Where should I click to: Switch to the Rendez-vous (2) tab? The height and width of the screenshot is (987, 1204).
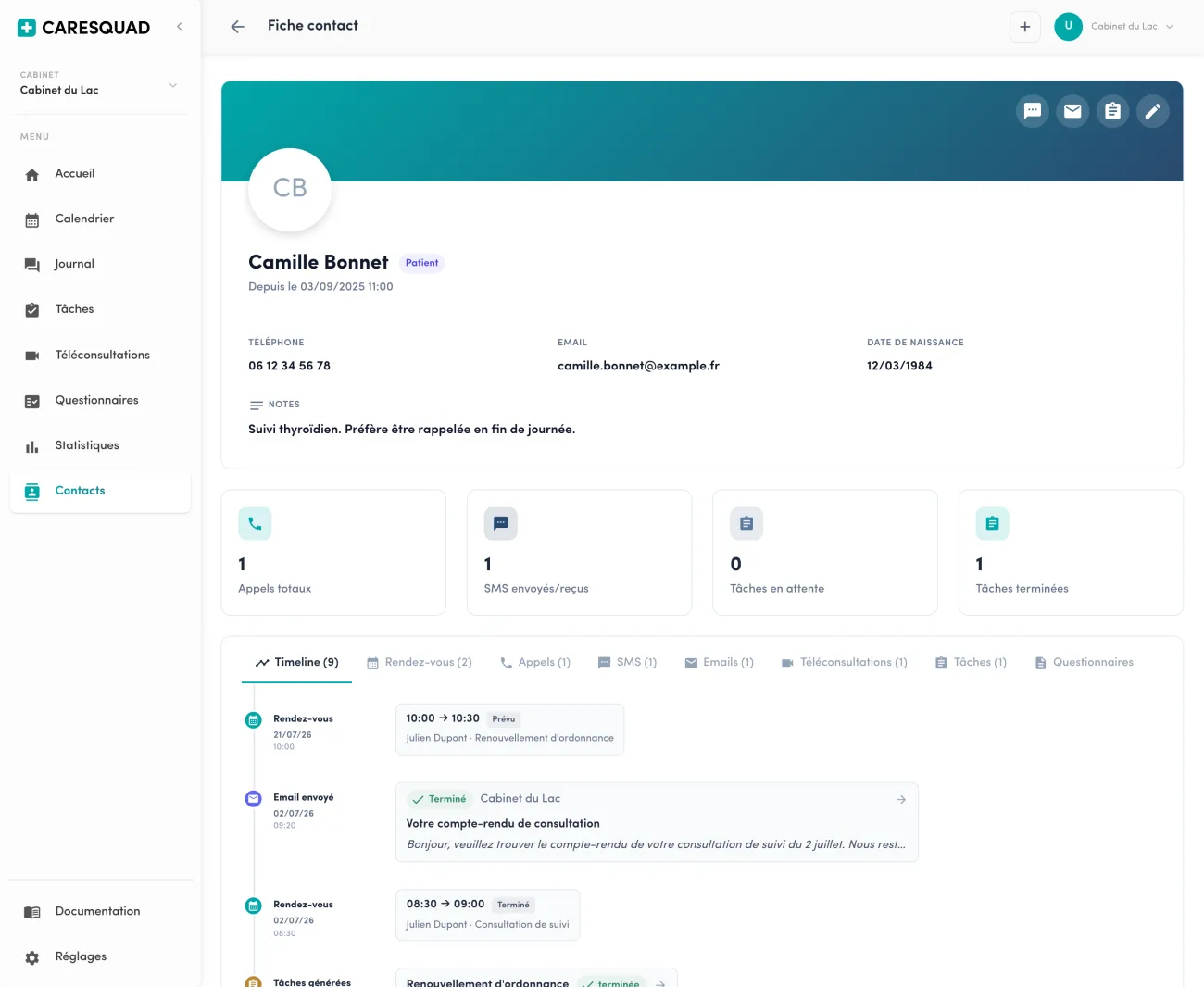coord(420,663)
